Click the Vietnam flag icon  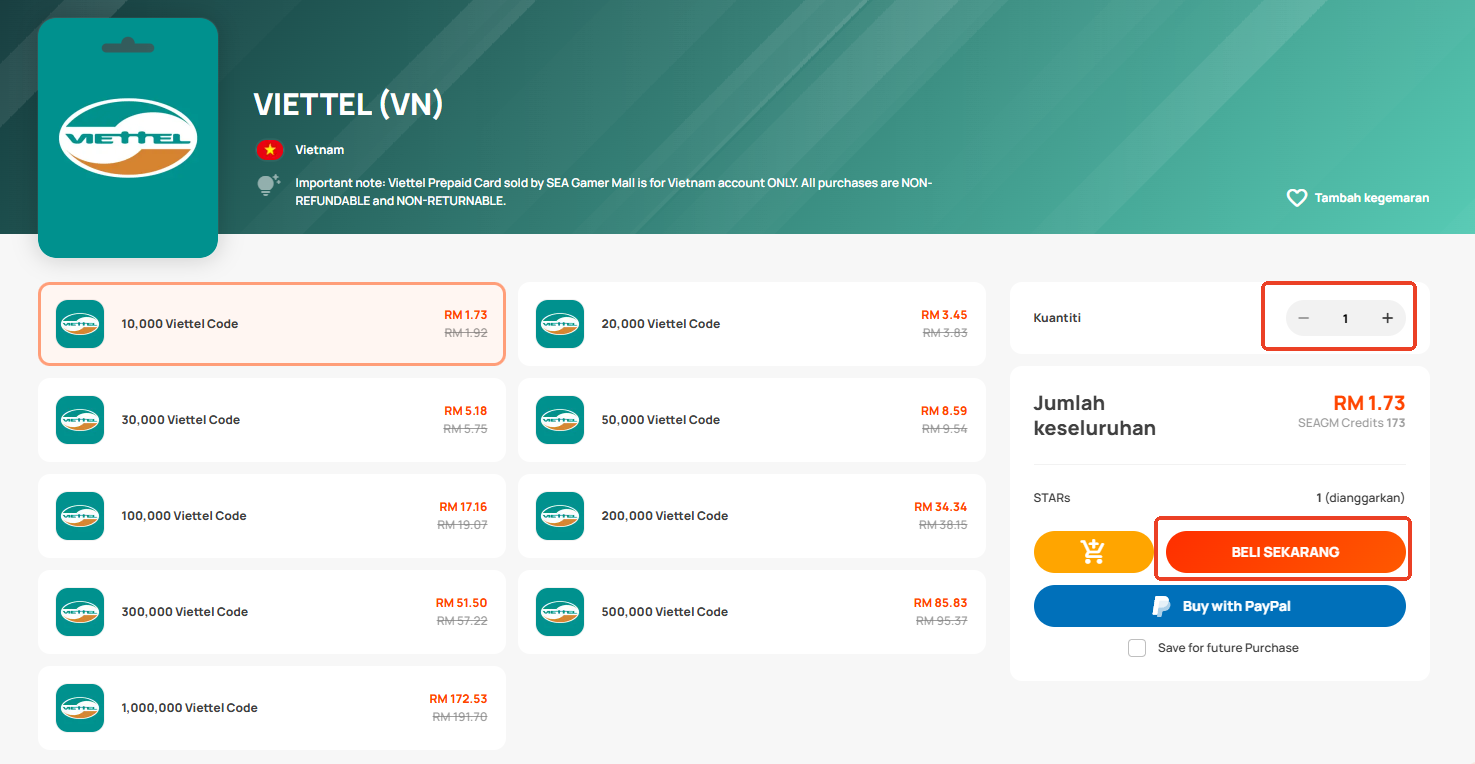click(270, 150)
